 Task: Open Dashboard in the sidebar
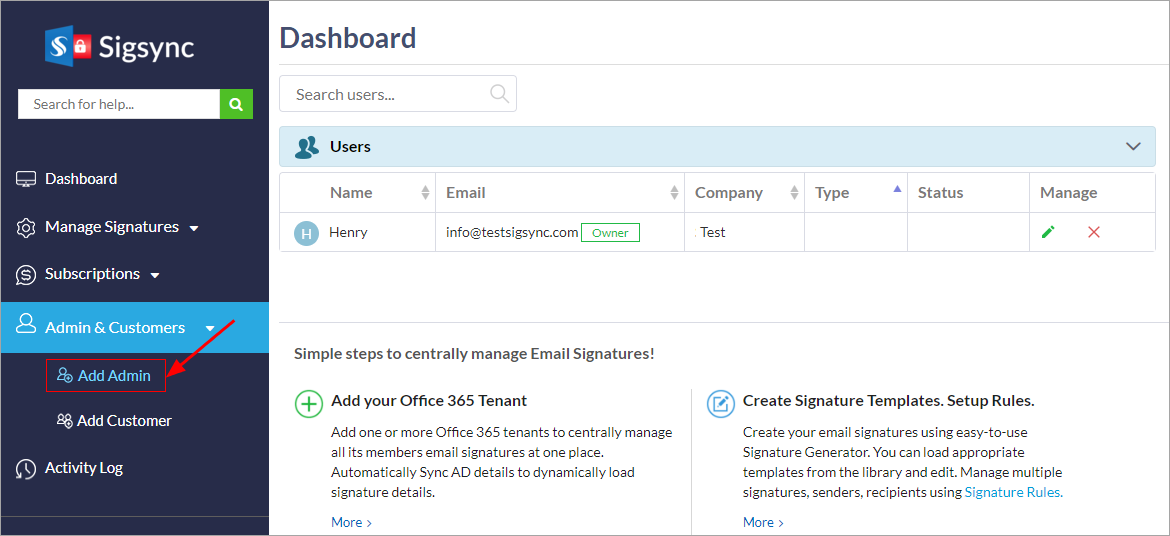click(81, 179)
